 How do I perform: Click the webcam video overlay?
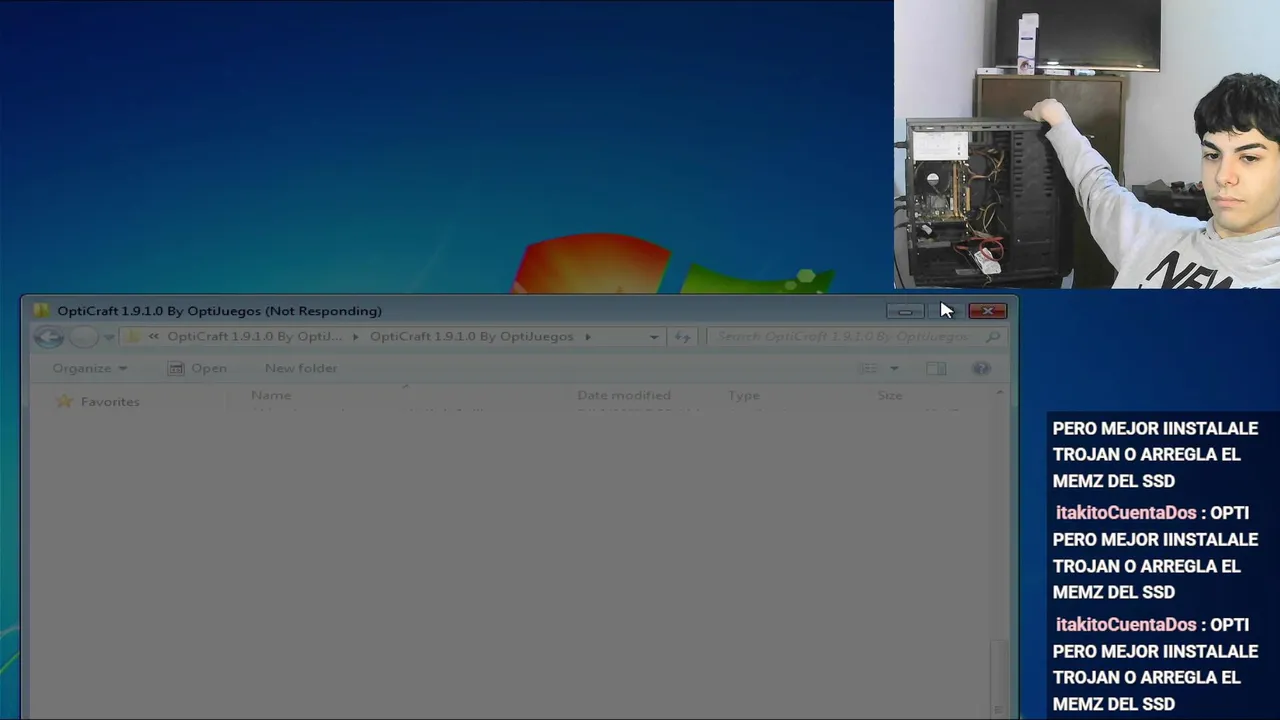[1087, 144]
